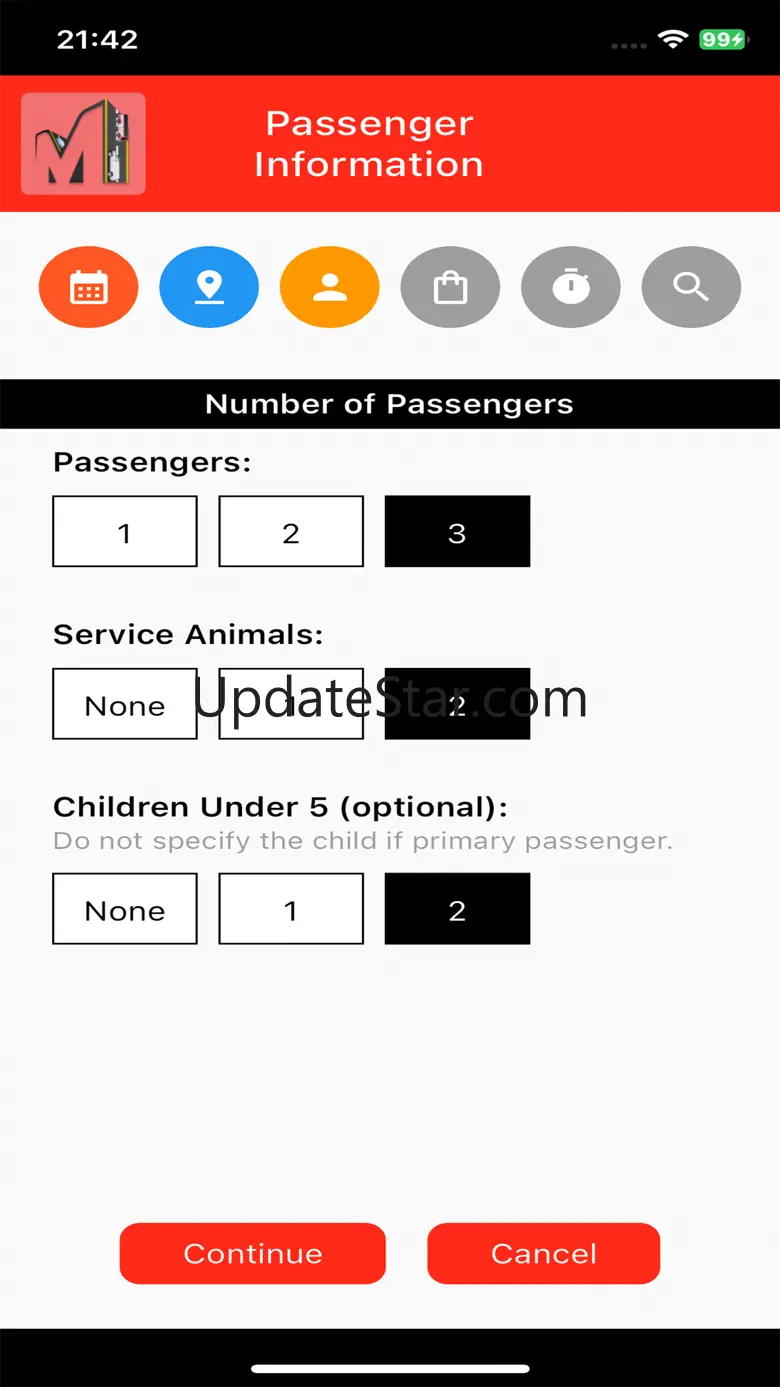Select the orange passenger person step icon
The width and height of the screenshot is (780, 1387).
329,288
